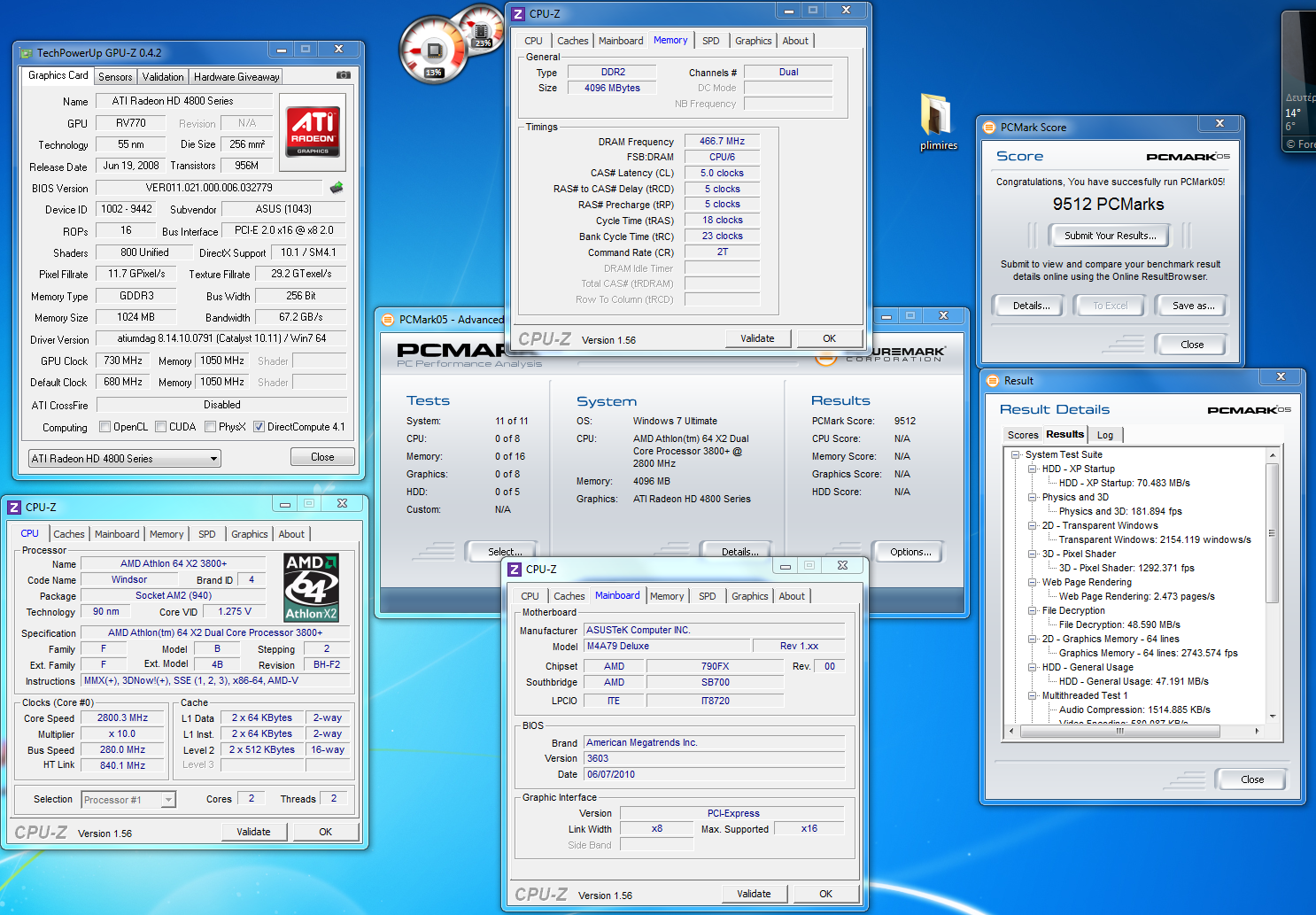Open the Log tab in Result Details
Viewport: 1316px width, 915px height.
1105,435
